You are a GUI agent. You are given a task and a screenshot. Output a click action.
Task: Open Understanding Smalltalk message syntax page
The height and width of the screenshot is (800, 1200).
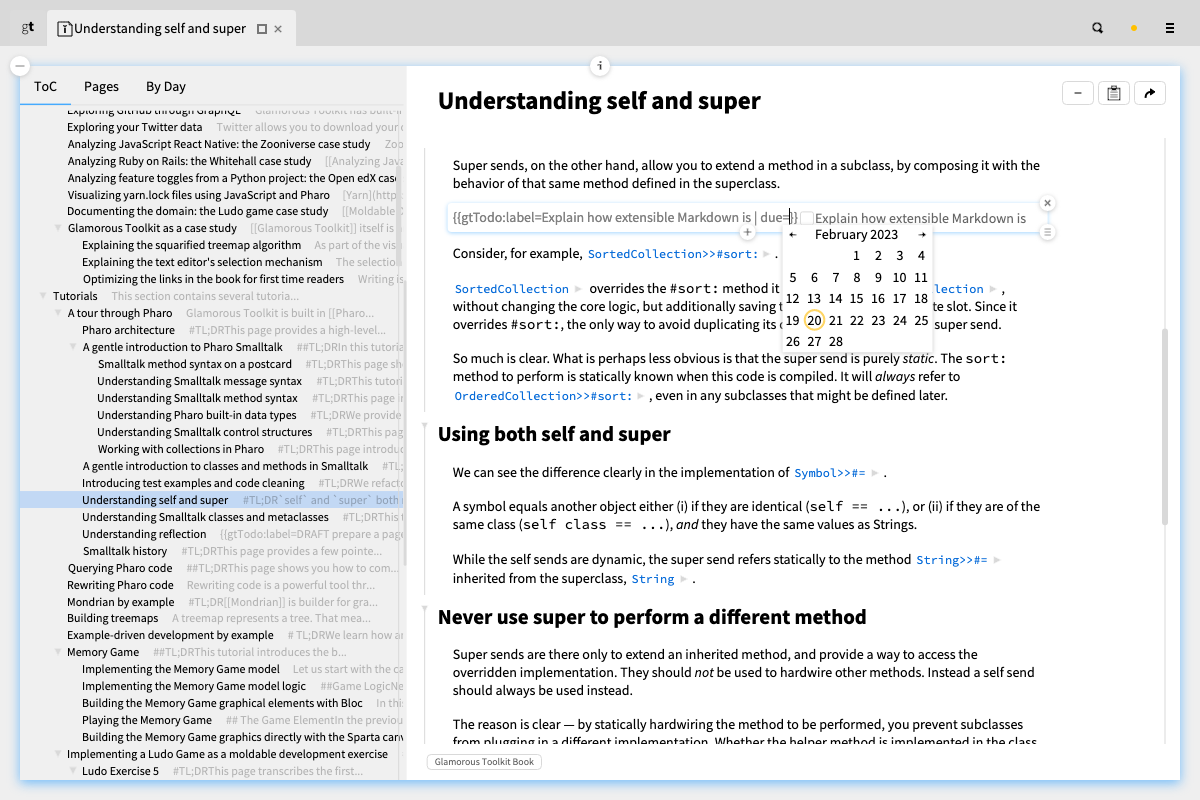pos(199,381)
